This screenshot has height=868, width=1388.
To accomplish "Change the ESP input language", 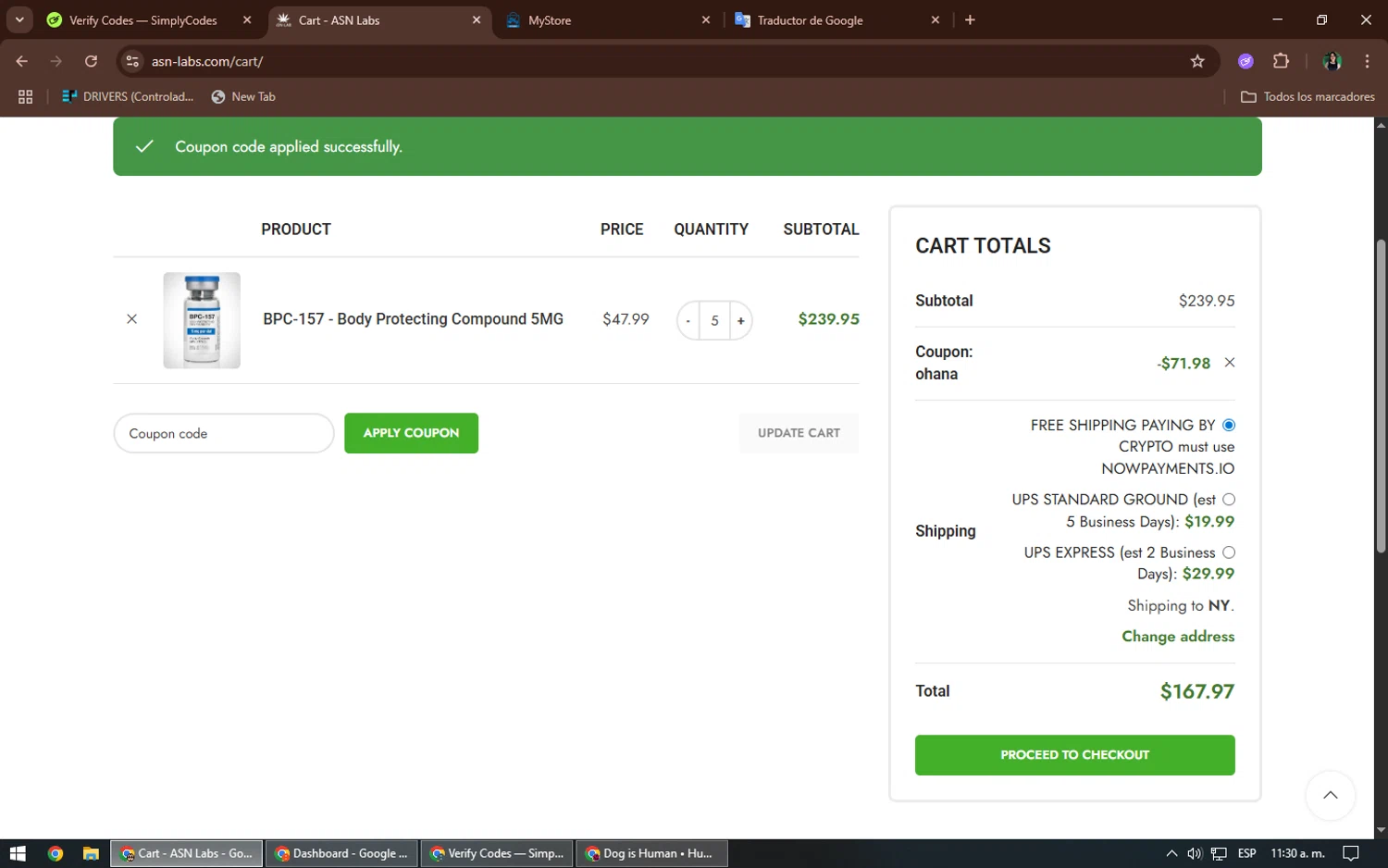I will [1246, 853].
